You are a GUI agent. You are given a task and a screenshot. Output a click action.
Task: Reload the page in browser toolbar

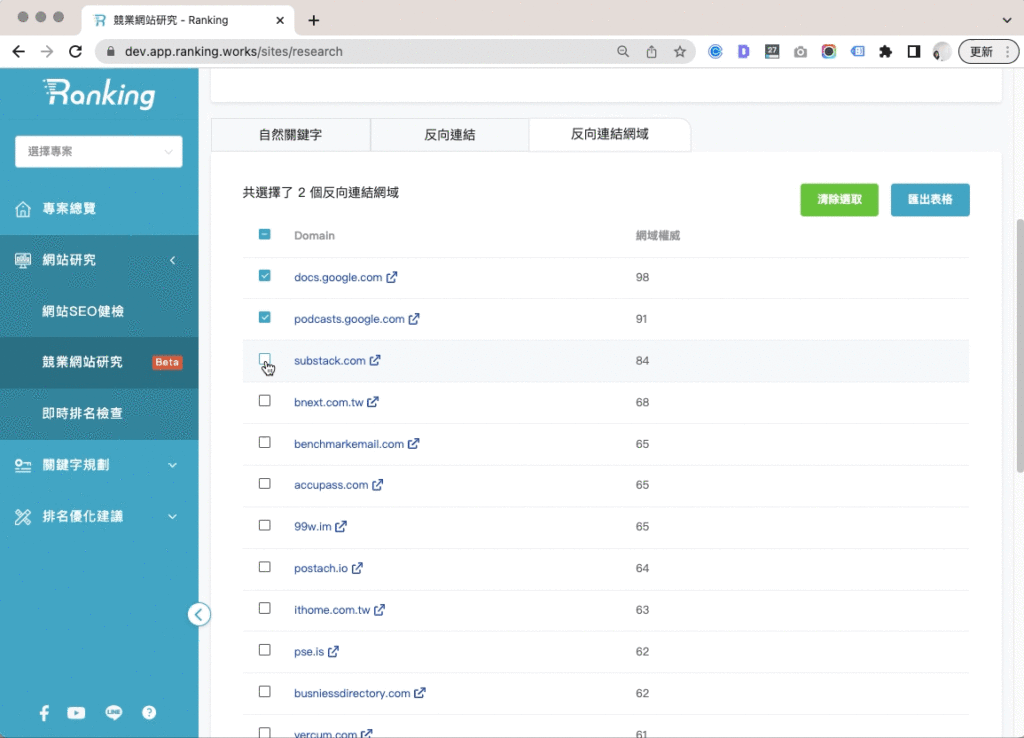click(x=75, y=52)
